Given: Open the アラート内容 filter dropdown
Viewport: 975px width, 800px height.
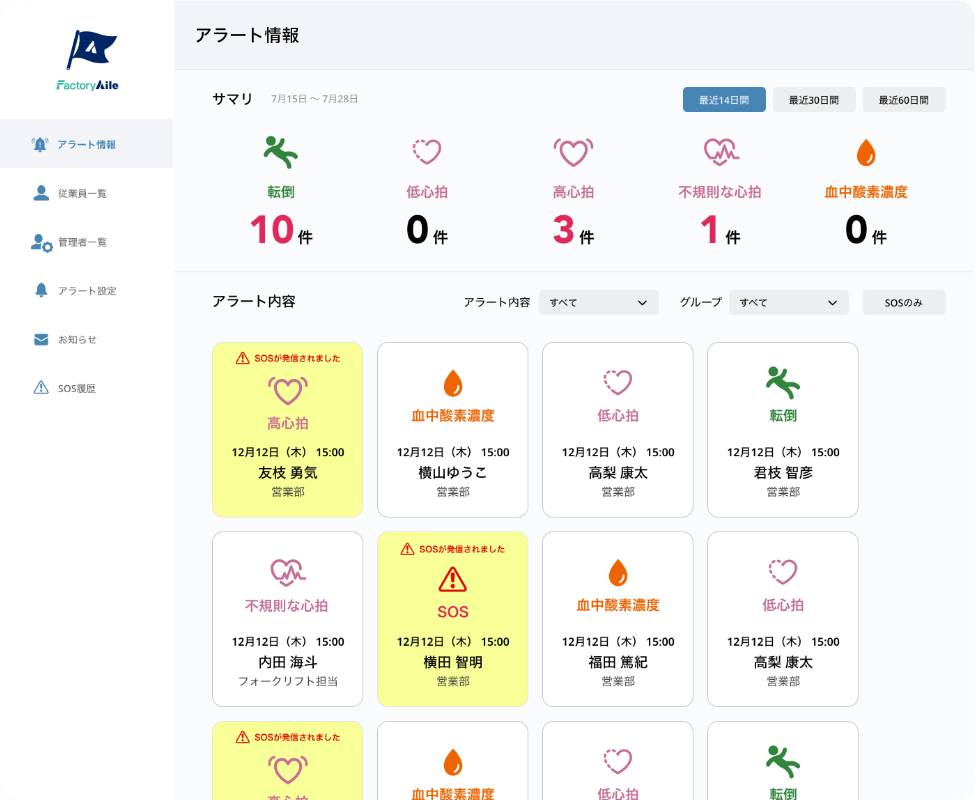Looking at the screenshot, I should (x=598, y=302).
